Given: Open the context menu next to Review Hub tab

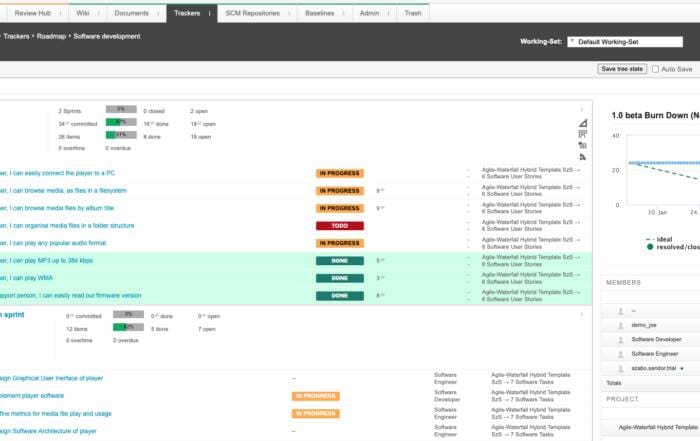Looking at the screenshot, I should pos(60,13).
